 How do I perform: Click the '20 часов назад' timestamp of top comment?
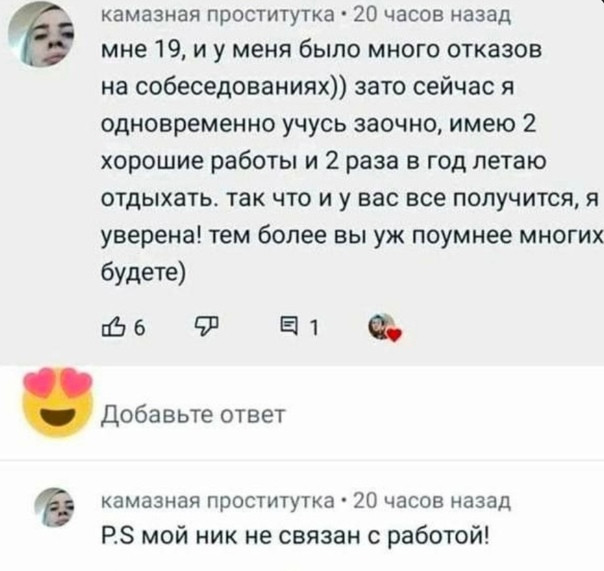coord(432,15)
